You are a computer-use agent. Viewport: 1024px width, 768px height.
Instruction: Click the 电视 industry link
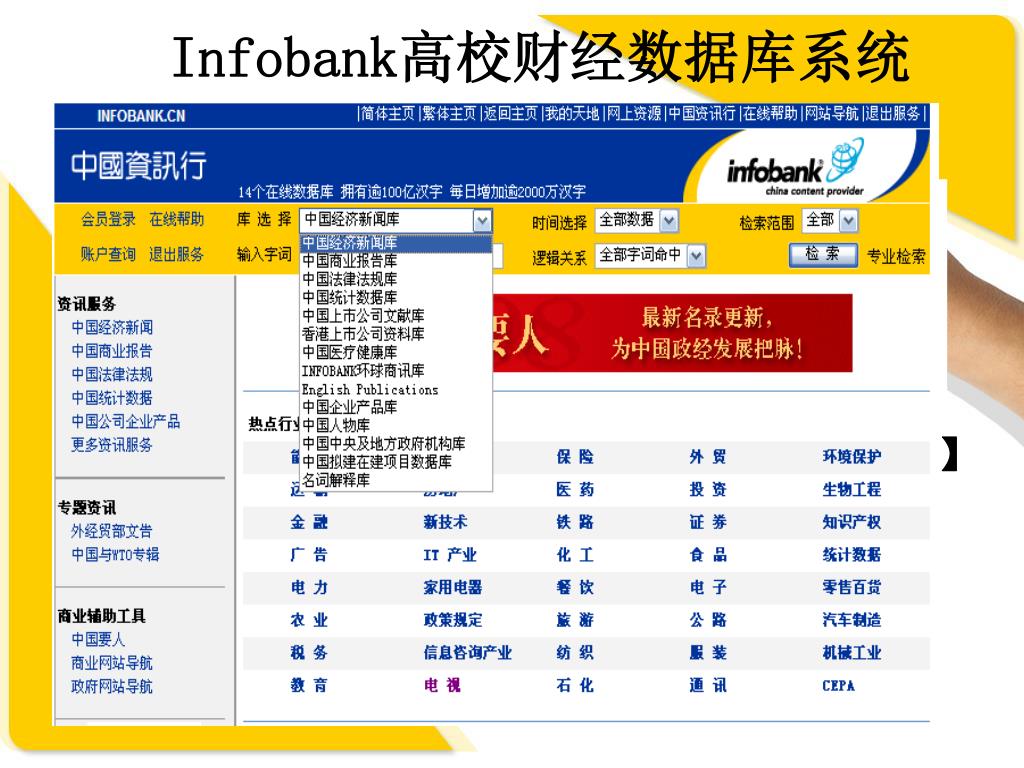[x=442, y=685]
